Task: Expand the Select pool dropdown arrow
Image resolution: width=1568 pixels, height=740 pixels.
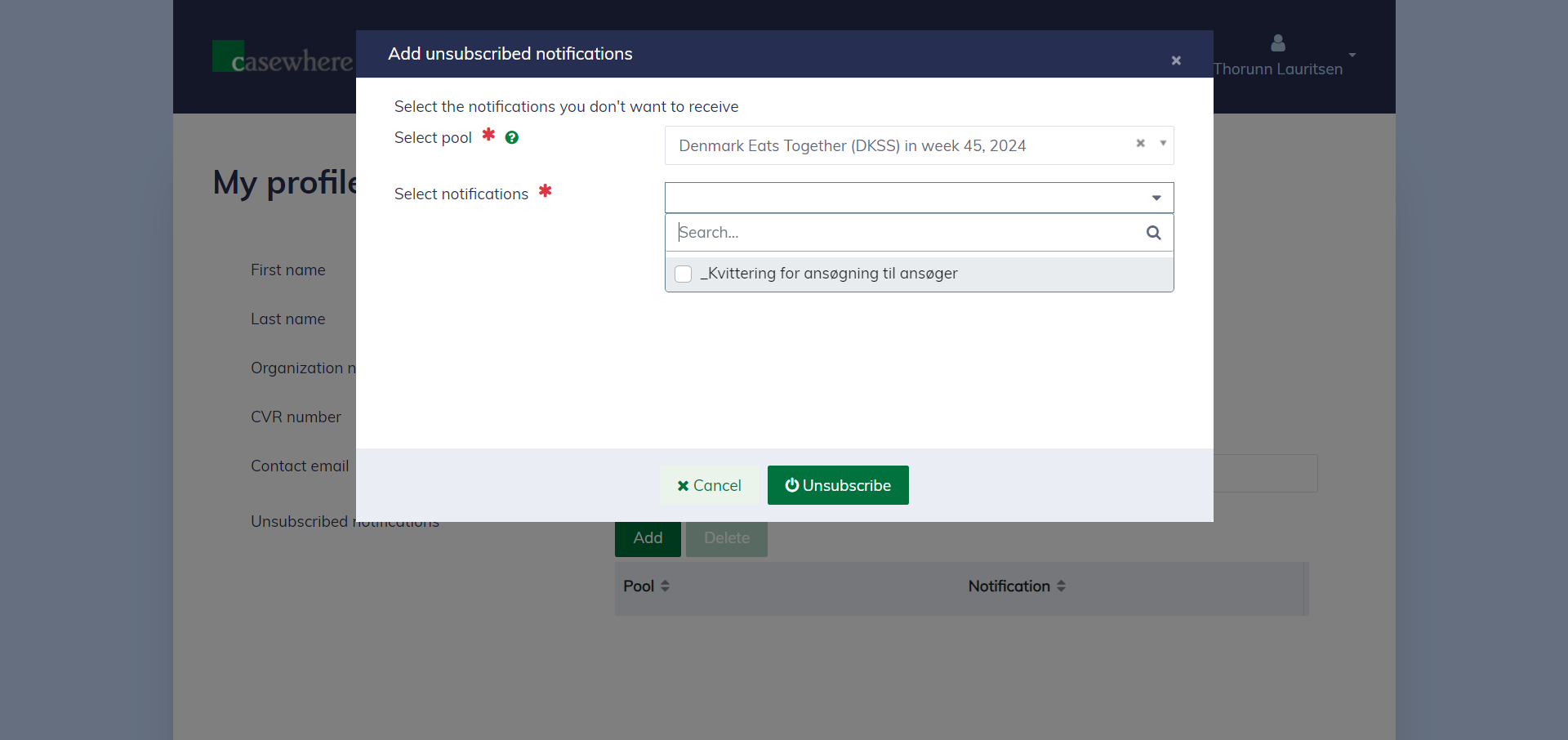Action: 1163,144
